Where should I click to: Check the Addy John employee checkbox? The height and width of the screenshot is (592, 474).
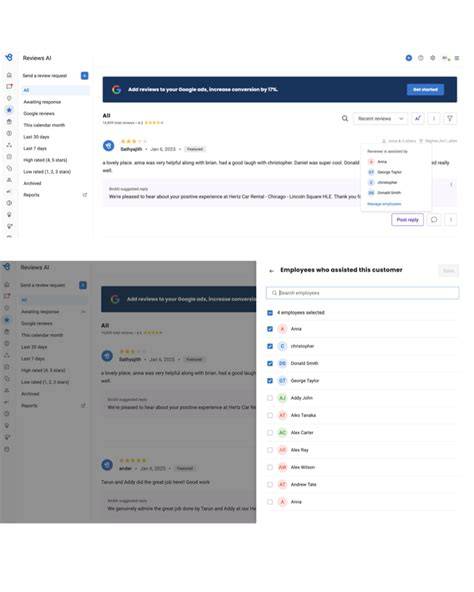click(270, 398)
